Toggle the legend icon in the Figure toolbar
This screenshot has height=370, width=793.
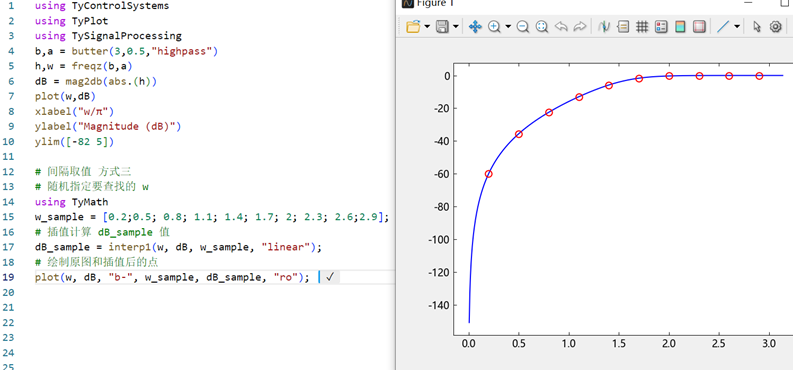pyautogui.click(x=660, y=27)
